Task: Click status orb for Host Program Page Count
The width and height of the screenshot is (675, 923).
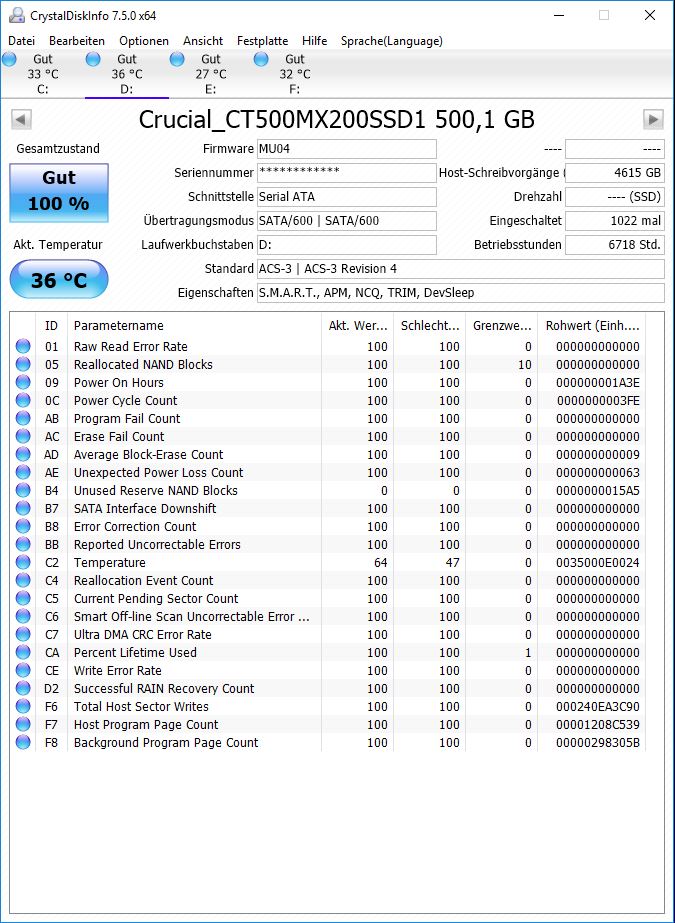Action: [x=23, y=725]
